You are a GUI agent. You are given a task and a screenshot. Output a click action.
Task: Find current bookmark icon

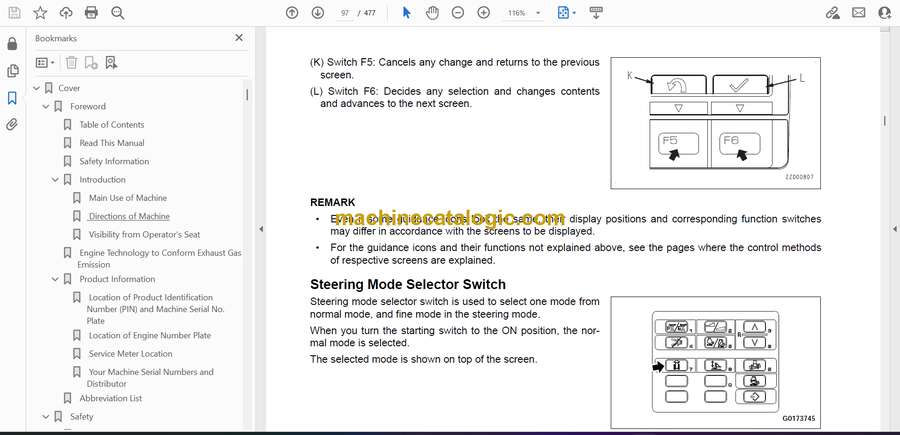111,63
